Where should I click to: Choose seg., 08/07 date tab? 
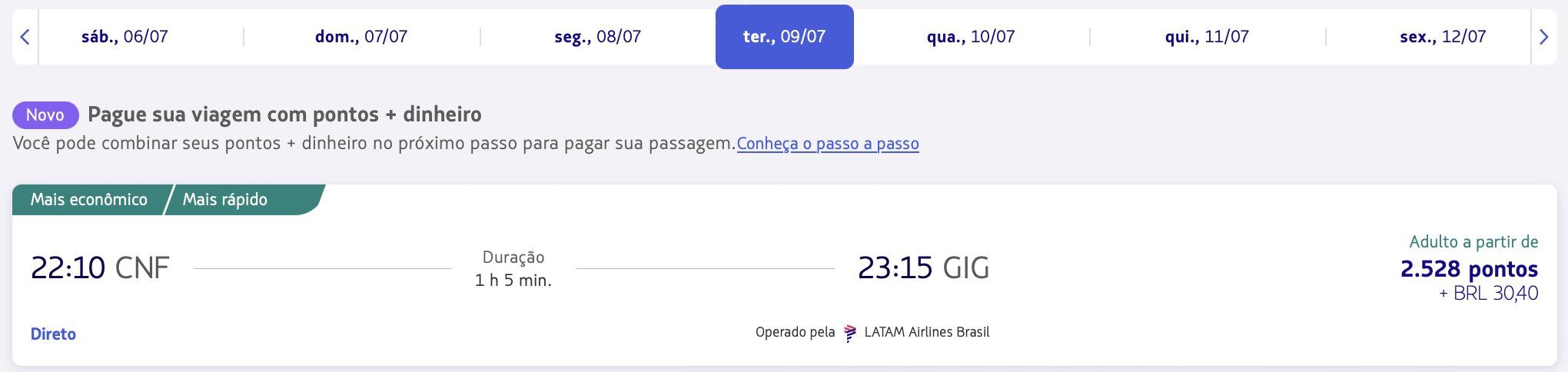(597, 37)
